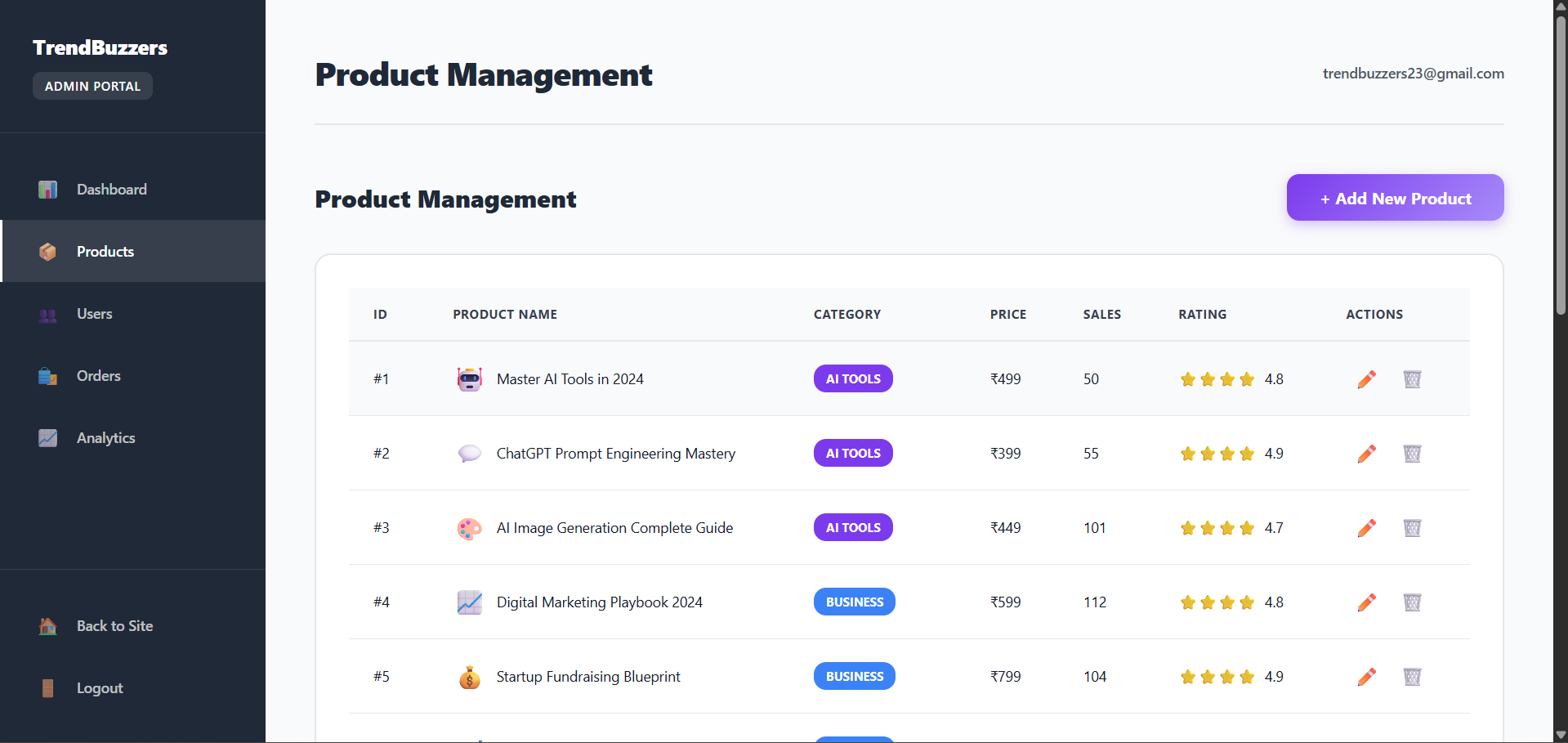This screenshot has width=1568, height=743.
Task: Go to the Users section
Action: tap(94, 314)
